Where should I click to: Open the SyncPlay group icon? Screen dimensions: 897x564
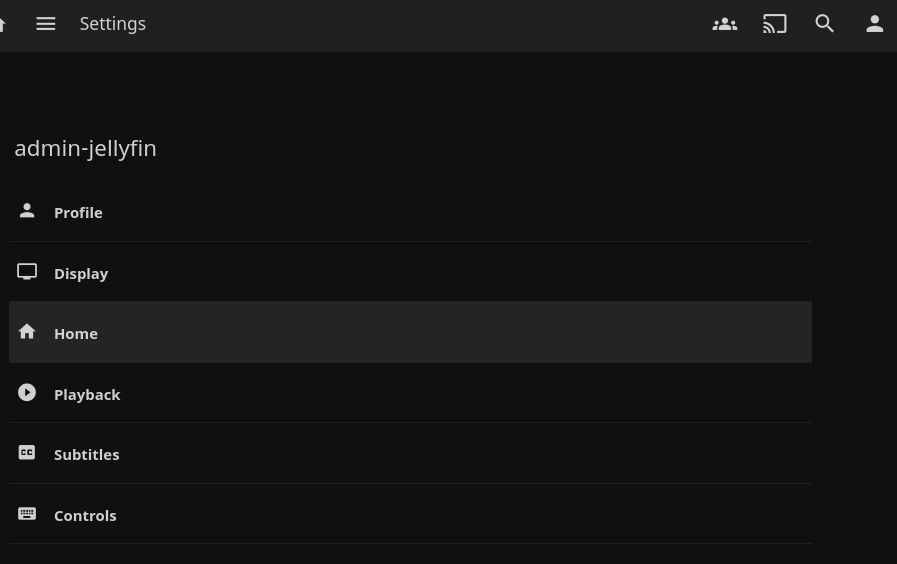tap(725, 24)
